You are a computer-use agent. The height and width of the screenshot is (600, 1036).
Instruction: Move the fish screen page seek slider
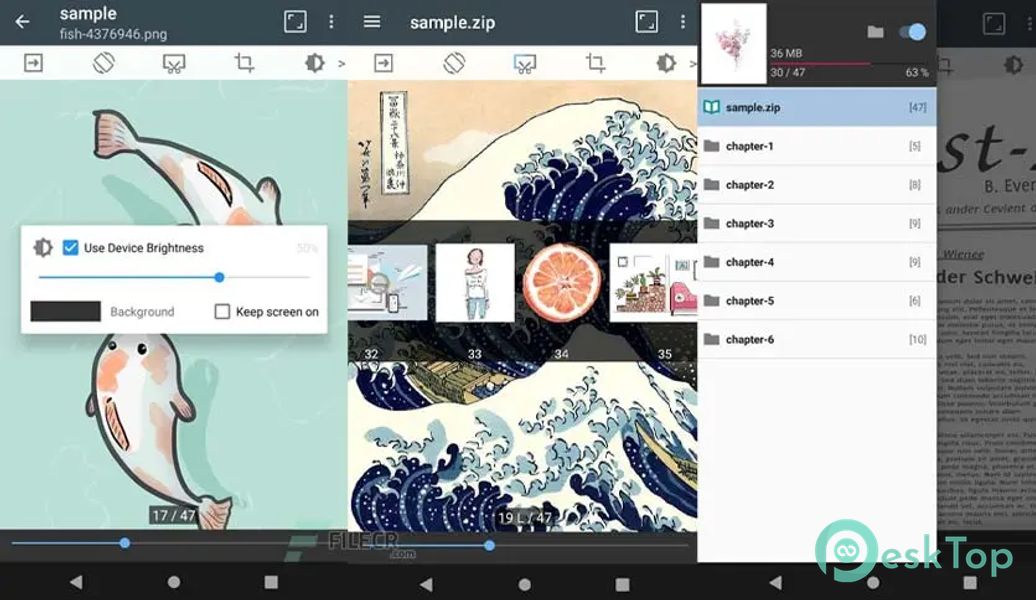click(x=125, y=543)
